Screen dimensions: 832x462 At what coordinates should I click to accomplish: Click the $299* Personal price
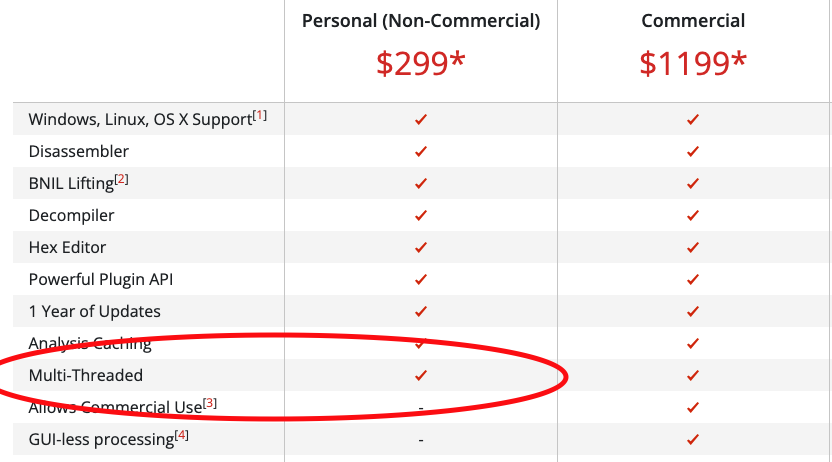(421, 63)
